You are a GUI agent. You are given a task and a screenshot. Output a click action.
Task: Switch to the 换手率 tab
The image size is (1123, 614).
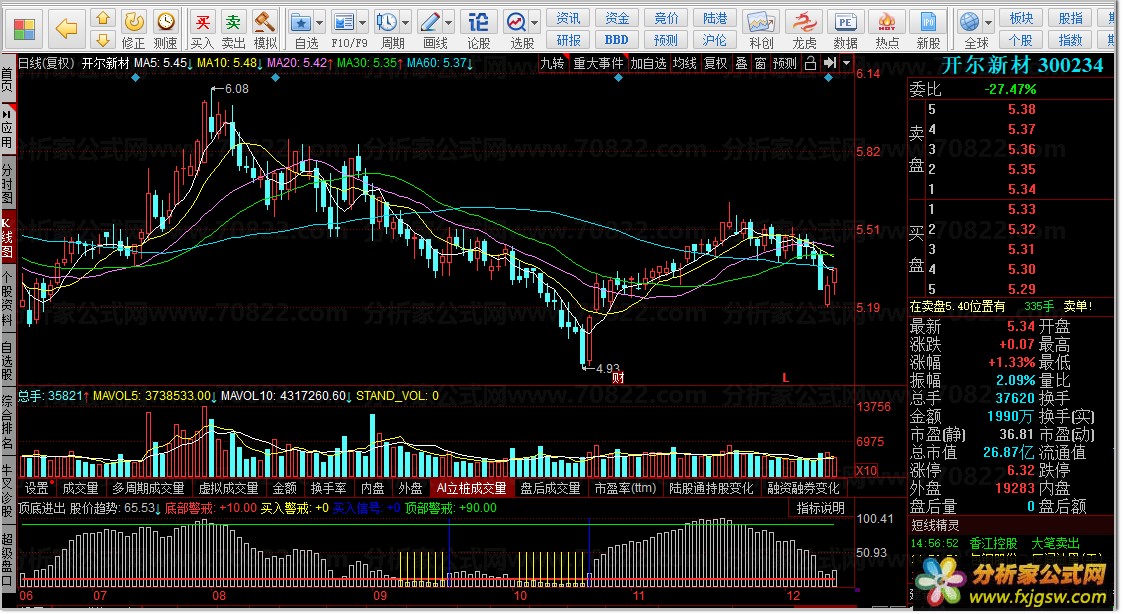[x=328, y=489]
